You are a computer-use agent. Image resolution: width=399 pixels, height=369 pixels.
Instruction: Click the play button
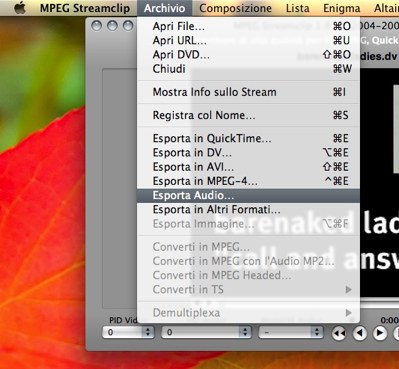click(x=380, y=333)
